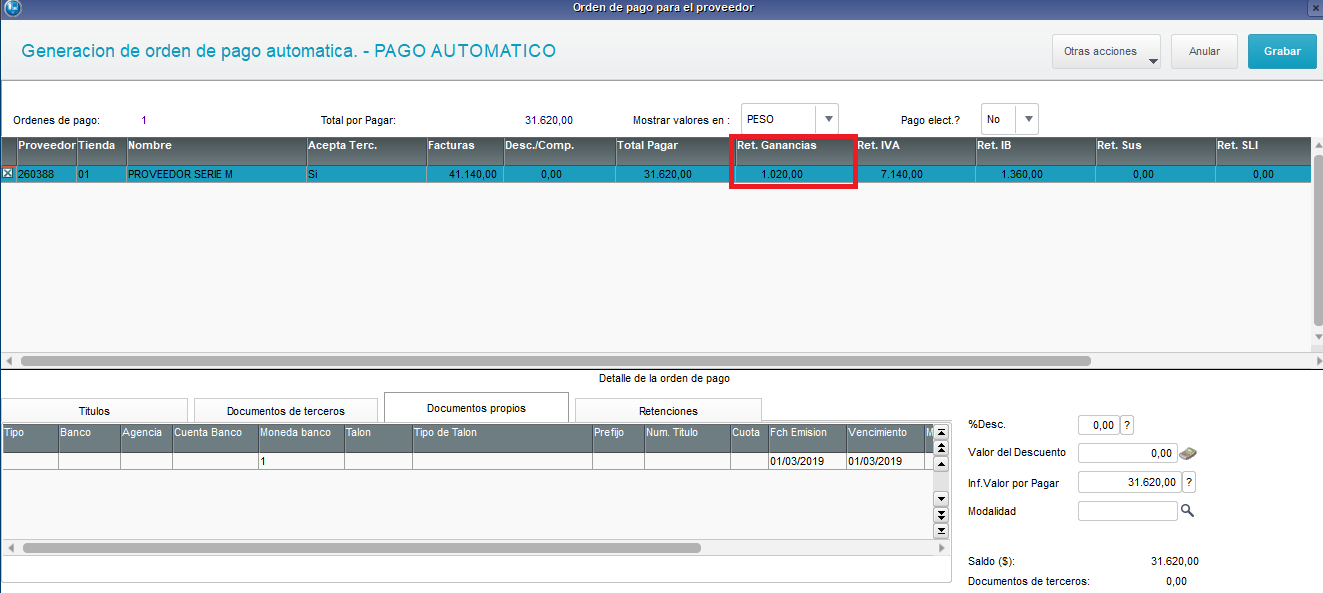Jump to last row with bottom grid arrow
Screen dimensions: 1323x593
941,530
